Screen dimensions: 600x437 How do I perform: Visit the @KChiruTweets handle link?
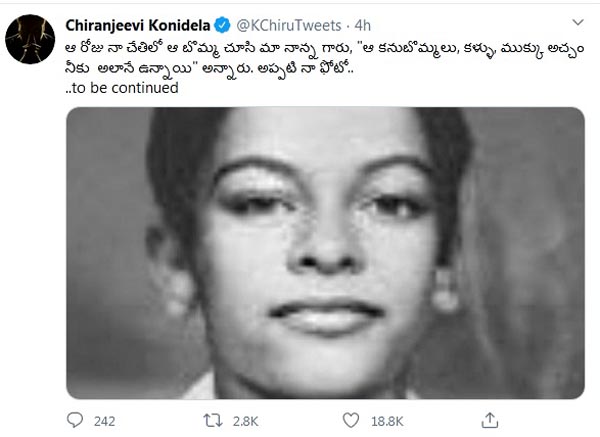289,25
